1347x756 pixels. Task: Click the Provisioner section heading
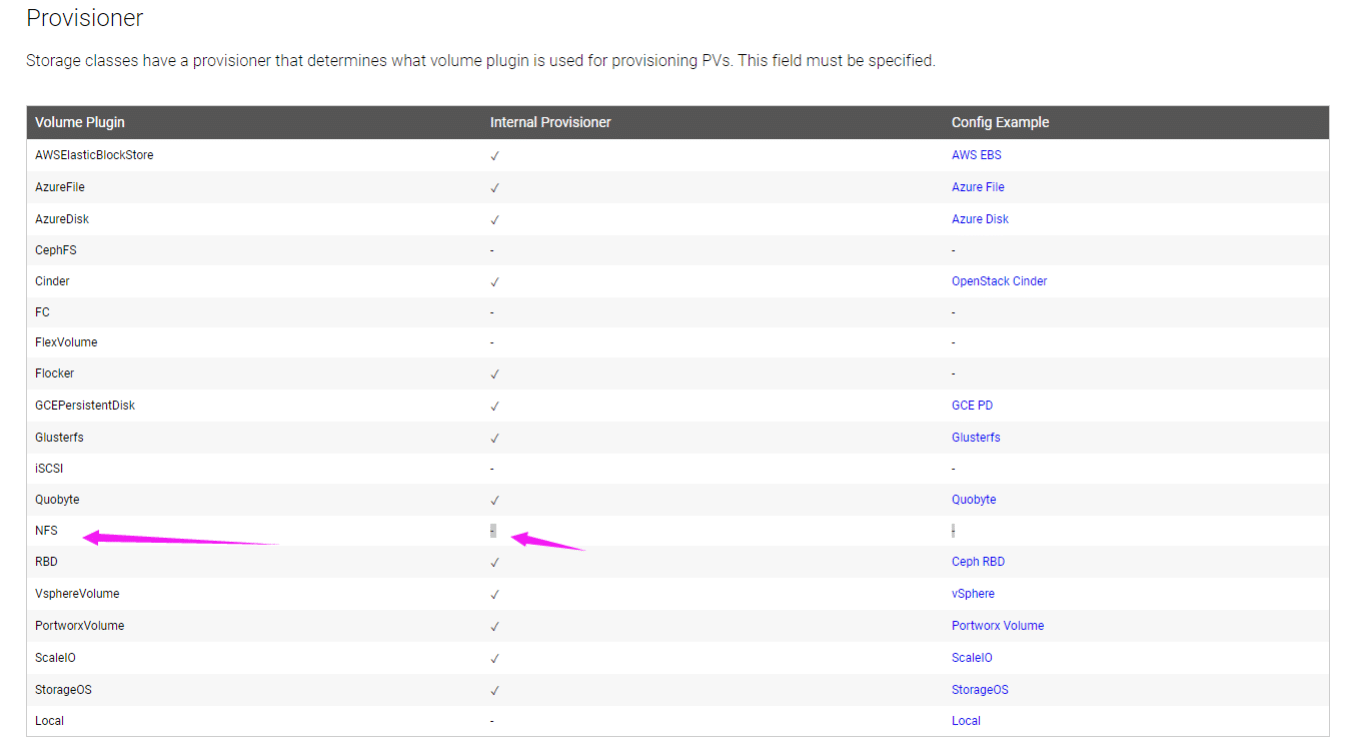(84, 18)
